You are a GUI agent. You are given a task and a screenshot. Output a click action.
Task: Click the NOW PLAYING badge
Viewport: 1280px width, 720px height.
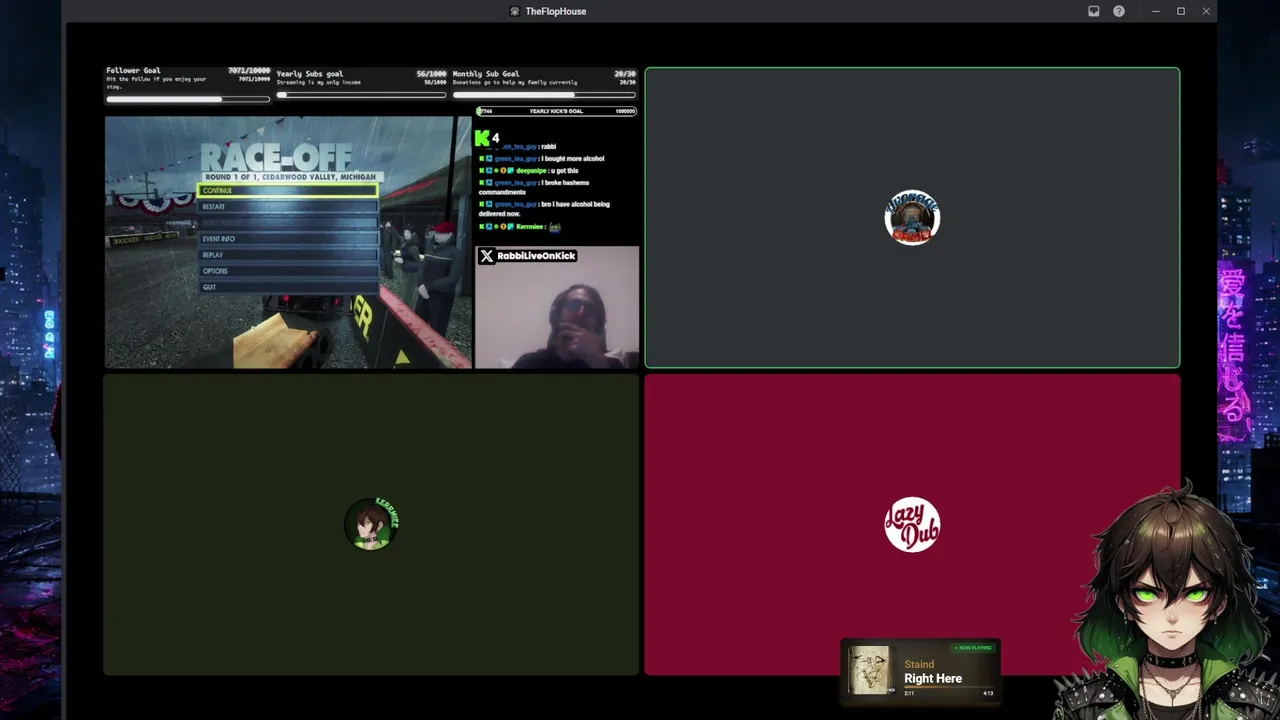tap(973, 648)
